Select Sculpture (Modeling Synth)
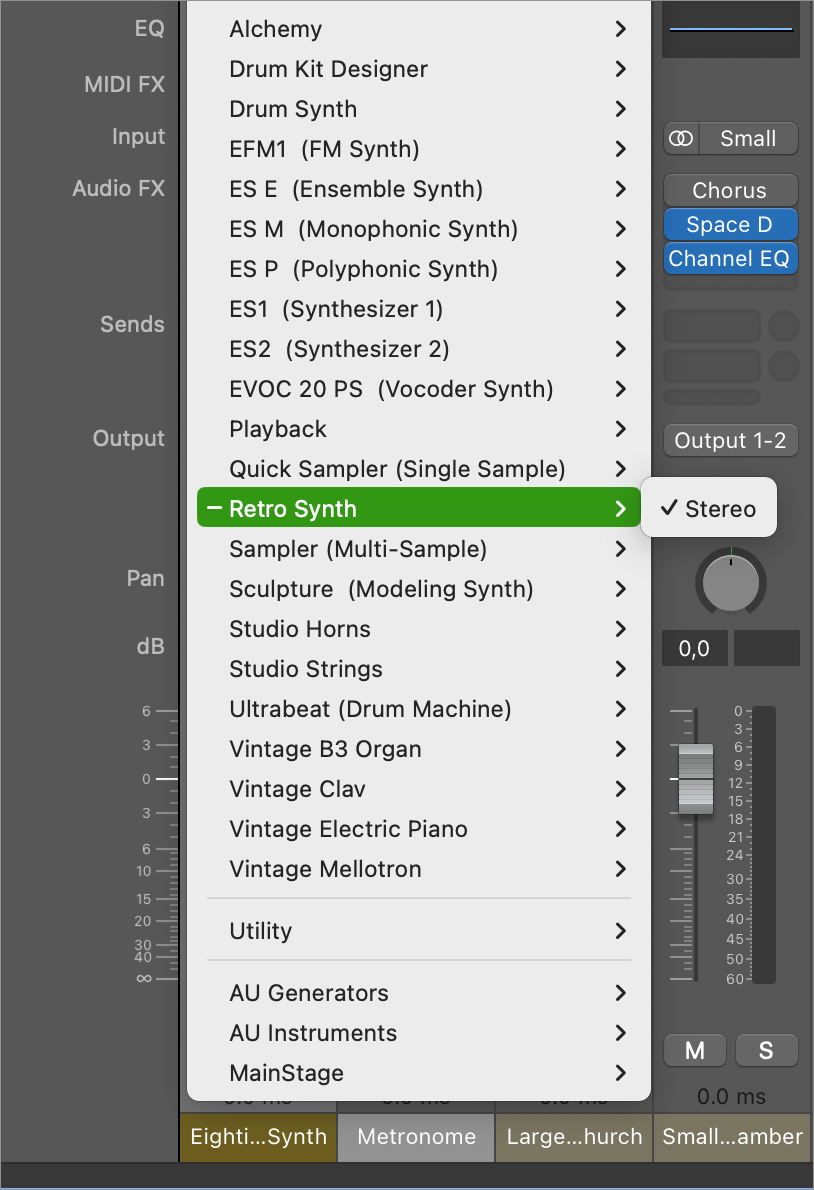814x1190 pixels. click(419, 589)
